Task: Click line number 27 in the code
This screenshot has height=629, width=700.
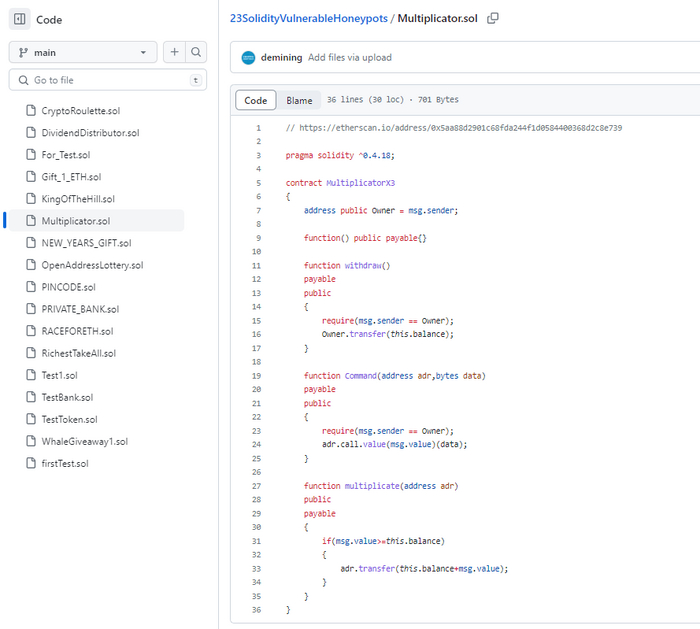Action: [257, 485]
